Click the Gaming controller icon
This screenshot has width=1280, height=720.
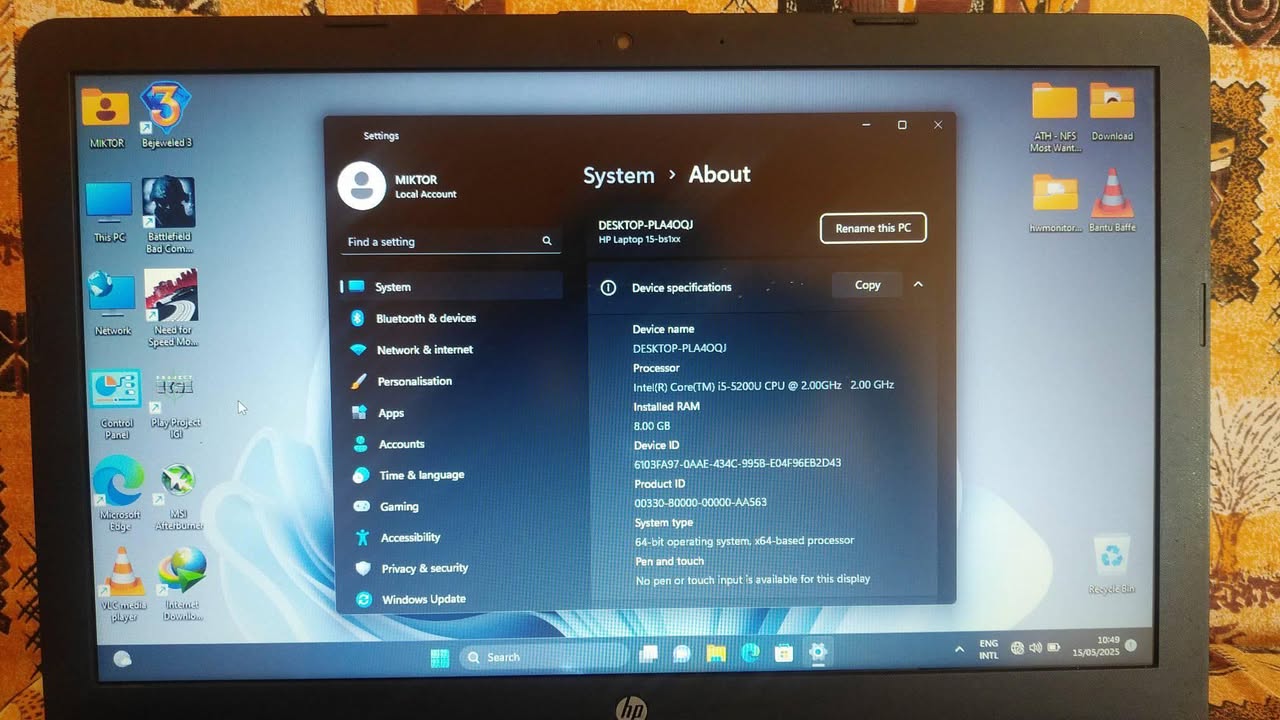[361, 507]
